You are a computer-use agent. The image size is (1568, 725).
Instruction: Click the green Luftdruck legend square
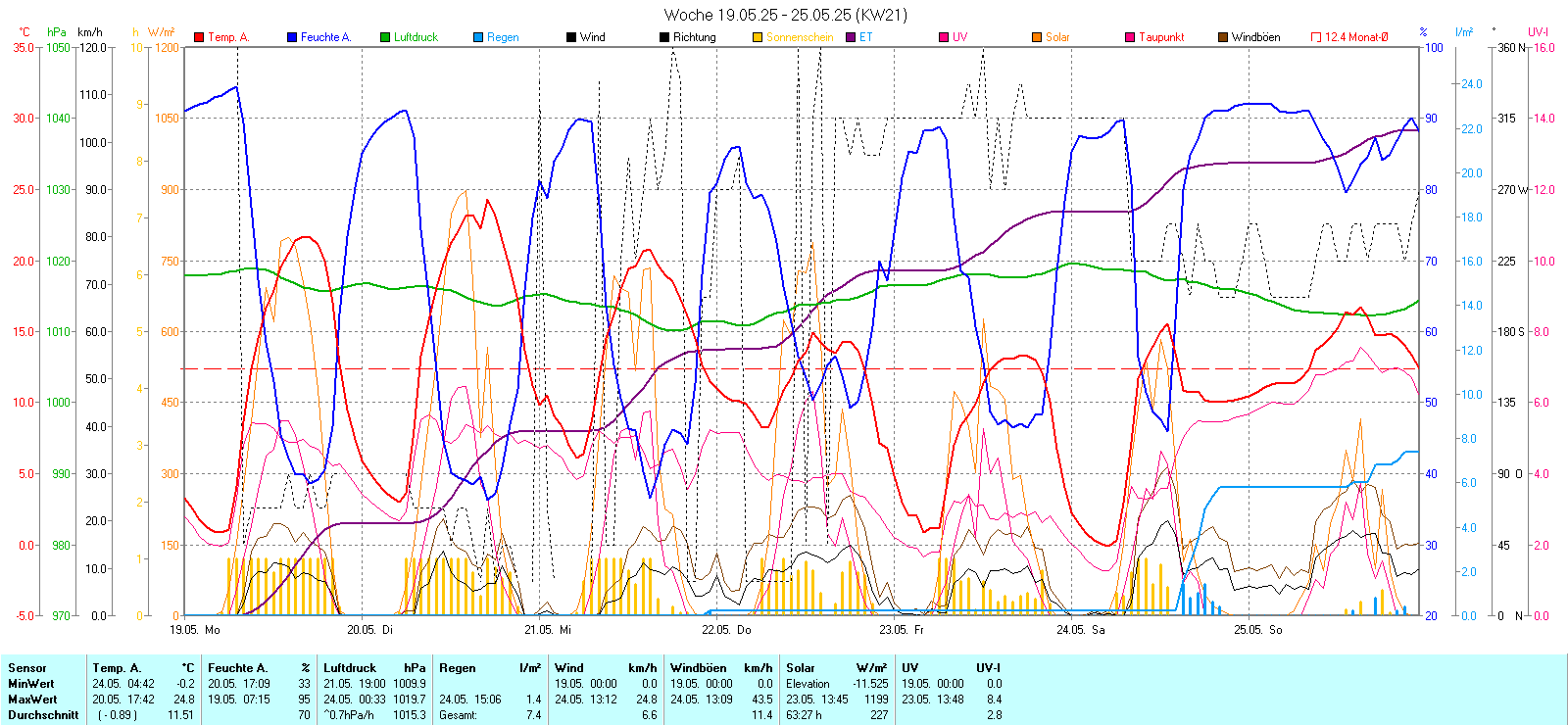(385, 37)
